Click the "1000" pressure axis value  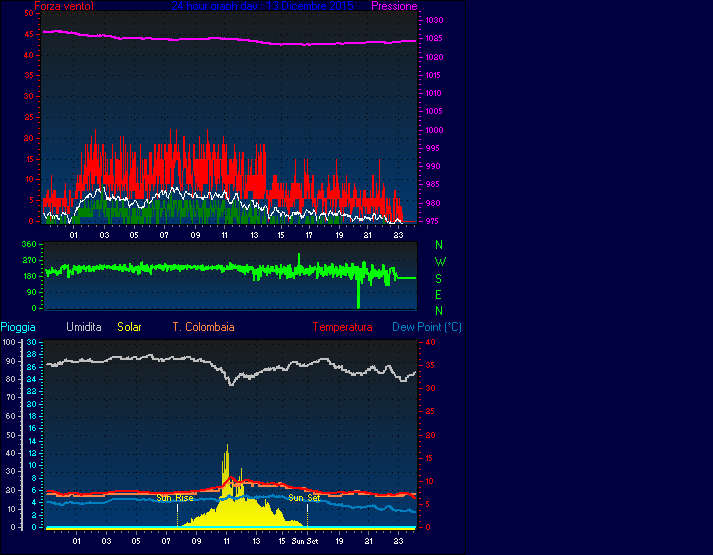[434, 130]
